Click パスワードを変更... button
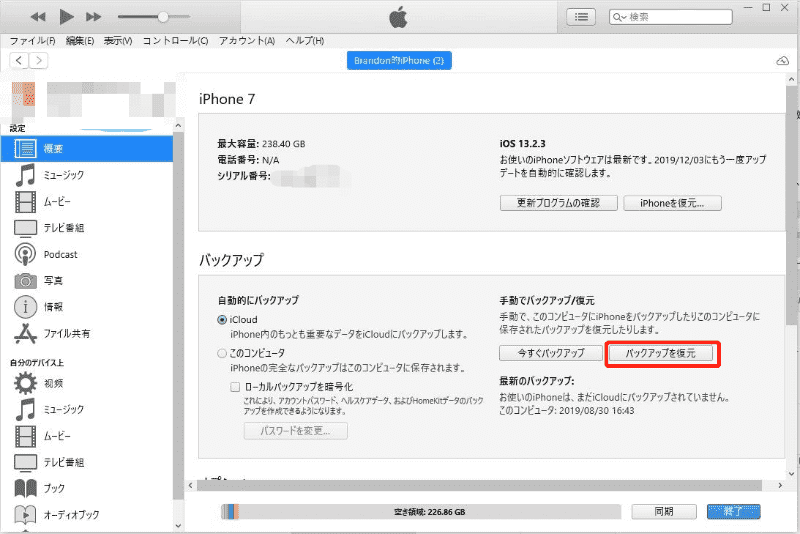800x534 pixels. 296,431
